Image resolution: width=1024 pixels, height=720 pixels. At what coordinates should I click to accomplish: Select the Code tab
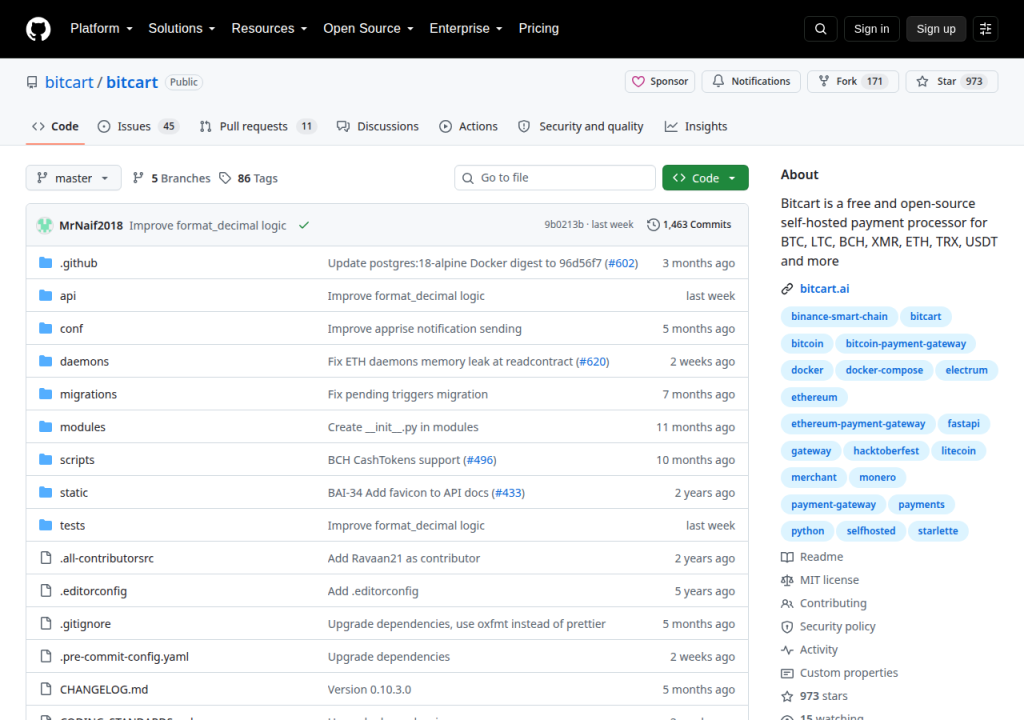[56, 126]
